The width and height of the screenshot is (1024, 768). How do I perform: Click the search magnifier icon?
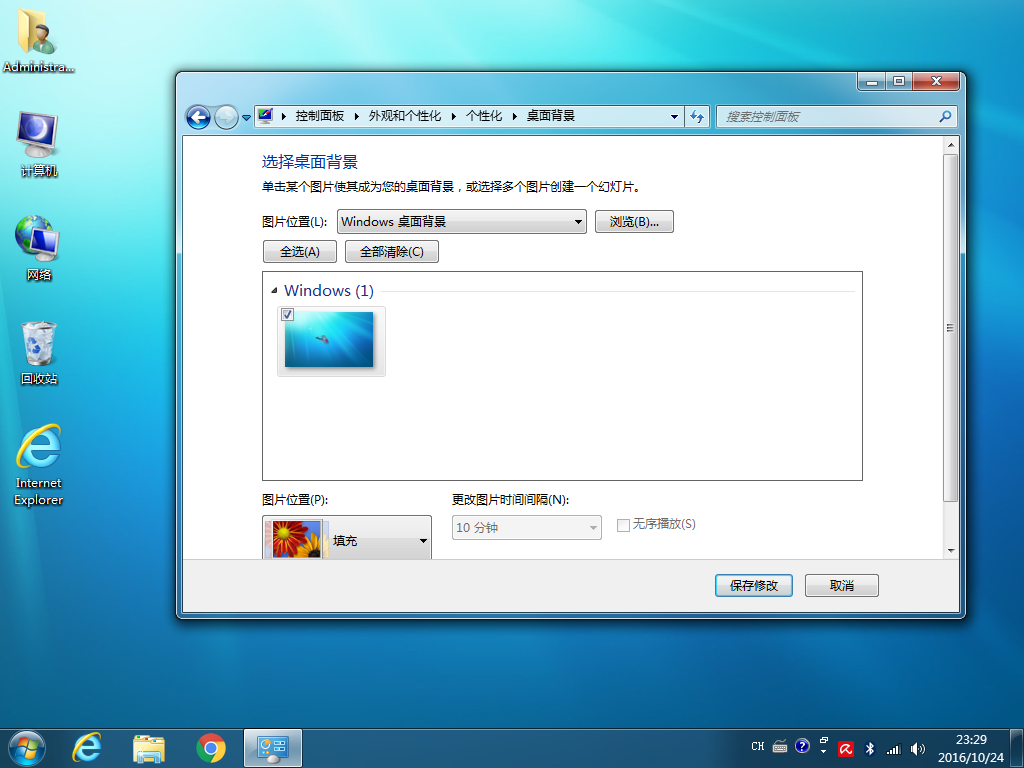click(x=944, y=116)
